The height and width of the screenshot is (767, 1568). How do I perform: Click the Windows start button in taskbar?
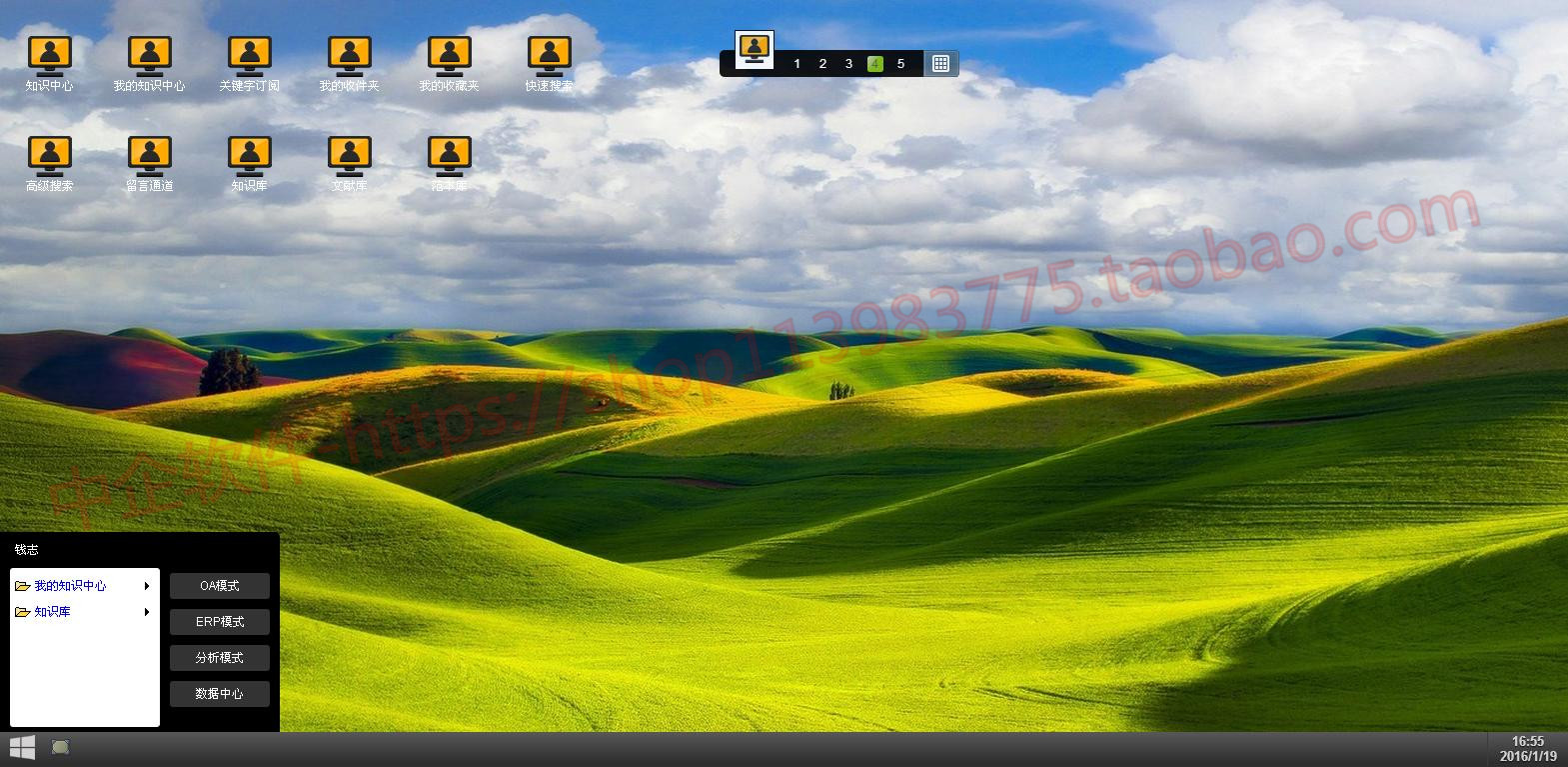point(22,747)
